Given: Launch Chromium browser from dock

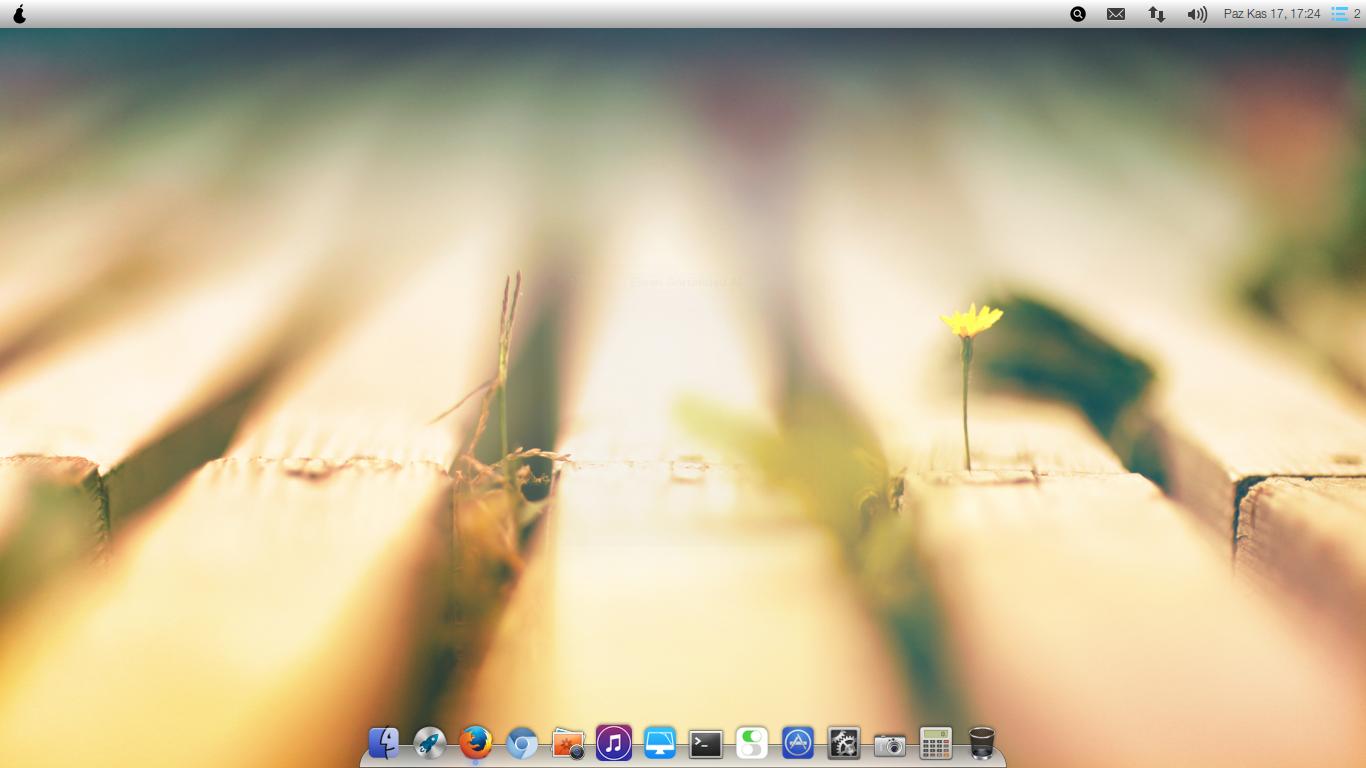Looking at the screenshot, I should point(522,743).
